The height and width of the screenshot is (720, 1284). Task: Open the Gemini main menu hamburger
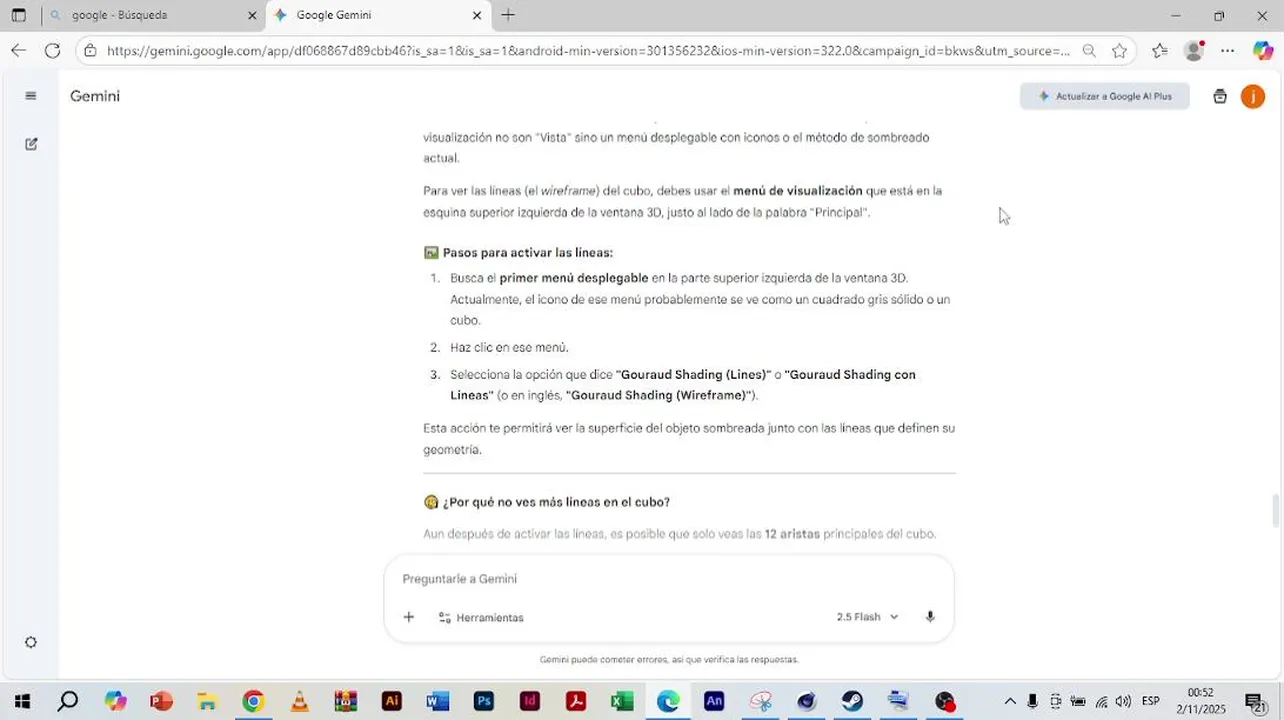tap(31, 96)
